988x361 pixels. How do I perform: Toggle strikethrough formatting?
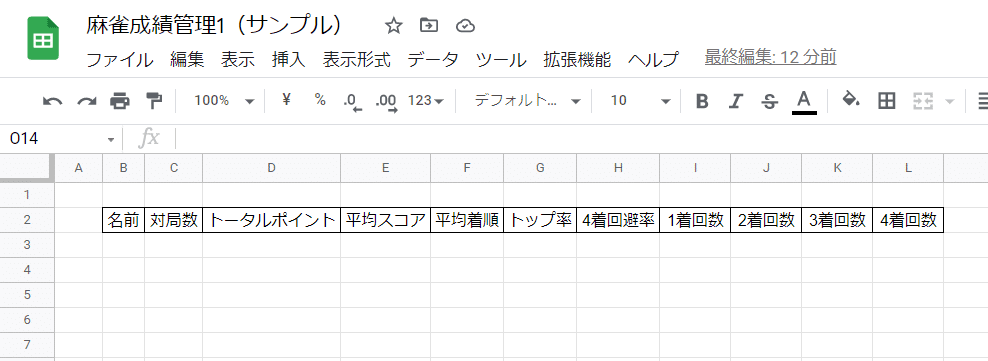tap(769, 101)
